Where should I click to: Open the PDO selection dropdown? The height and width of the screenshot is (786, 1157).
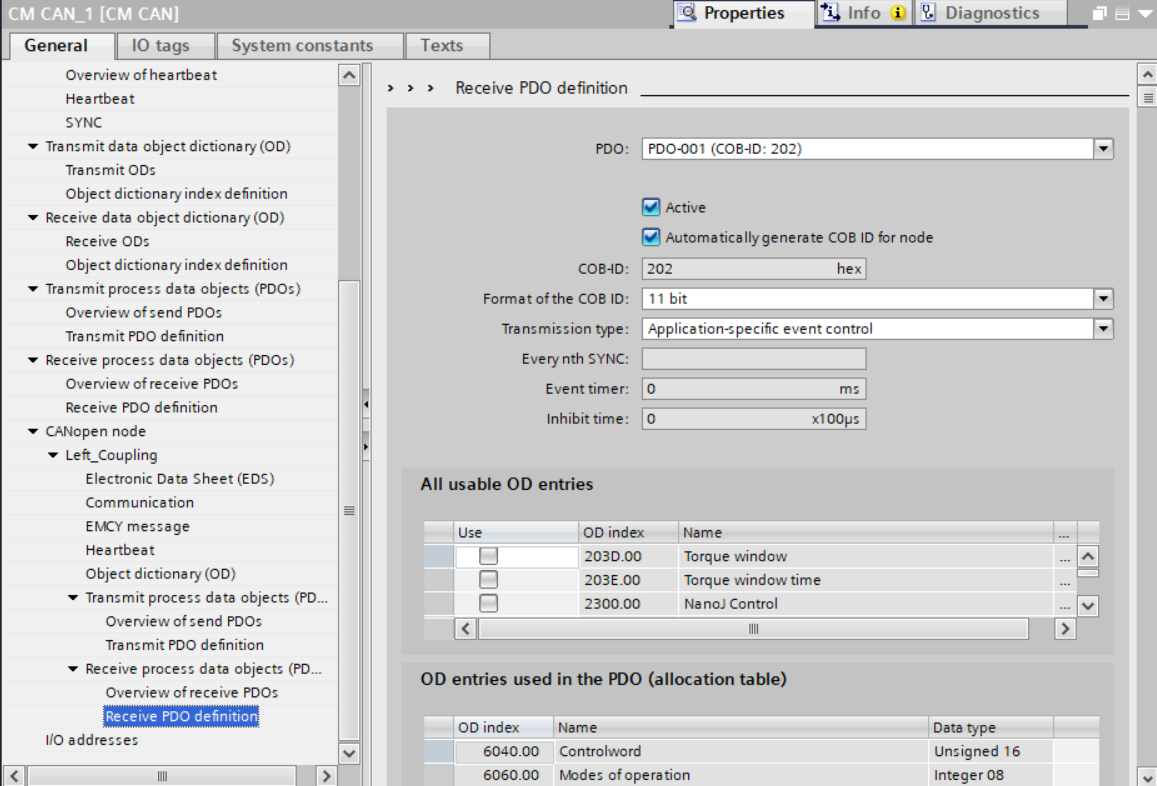coord(1102,149)
